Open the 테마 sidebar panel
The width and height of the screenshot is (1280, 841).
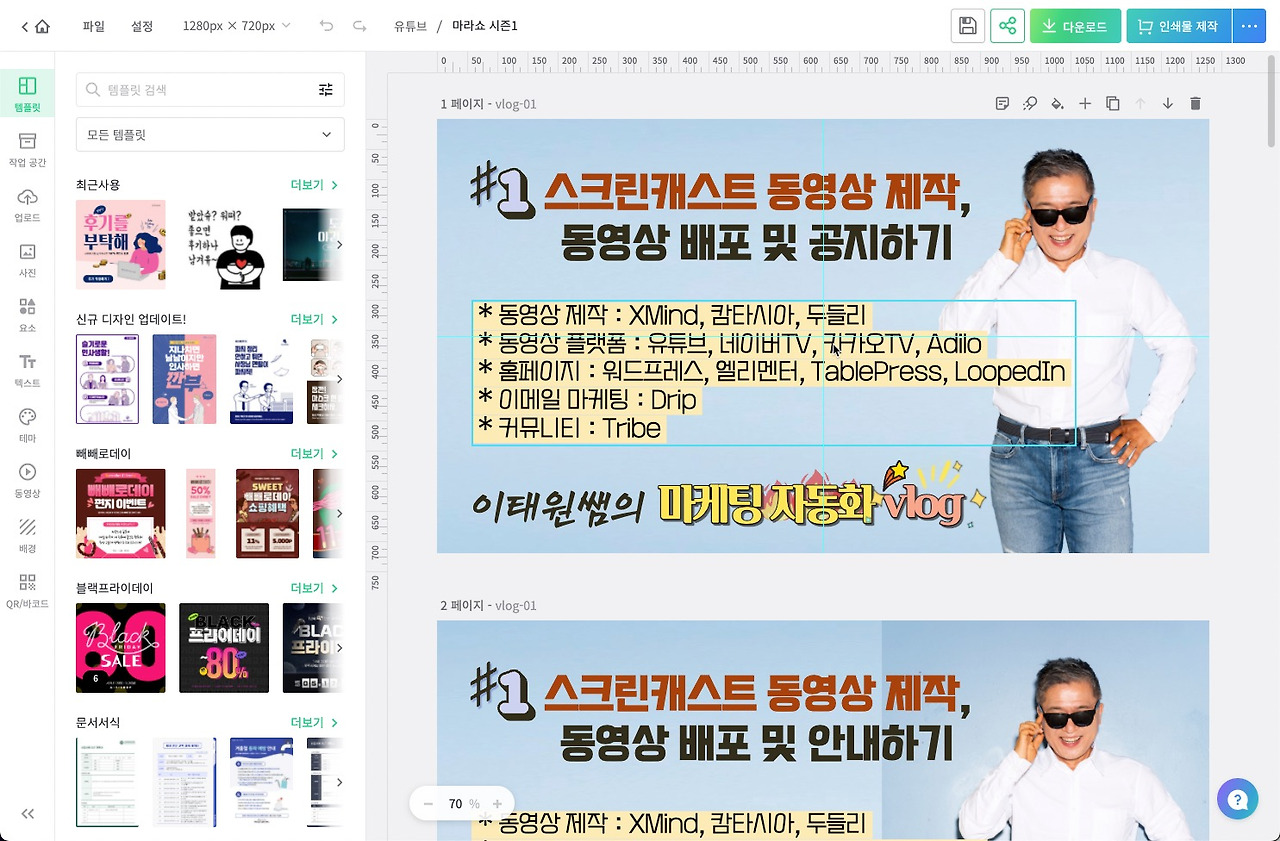point(27,425)
